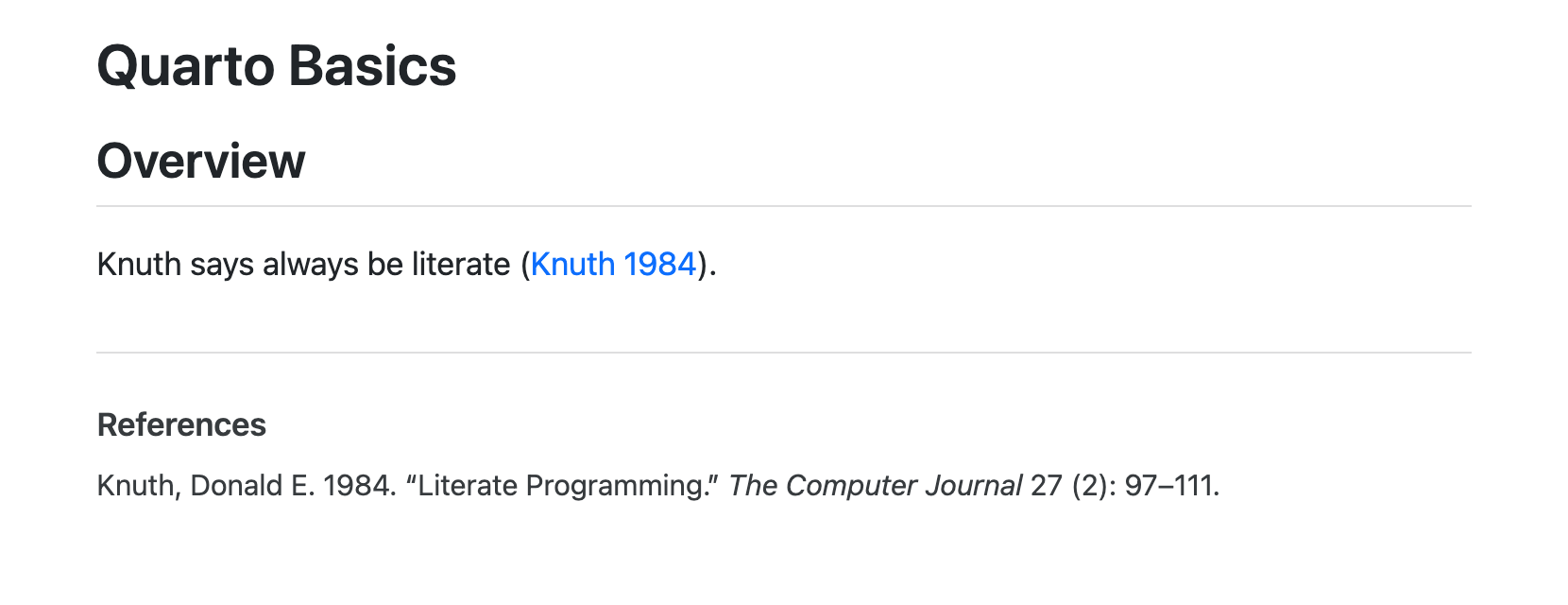Screen dimensions: 1568x605
Task: Click the divider line above References
Action: pos(784,353)
